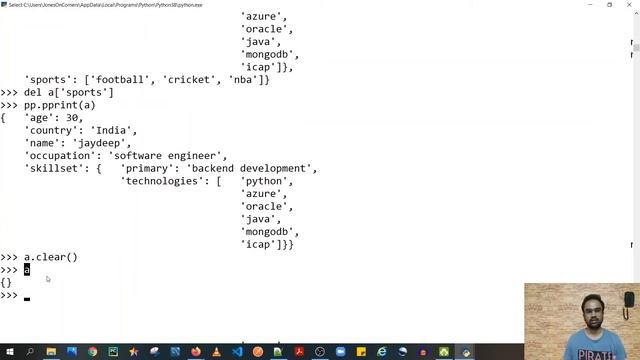
Task: Open Zoom from the taskbar
Action: pos(340,351)
